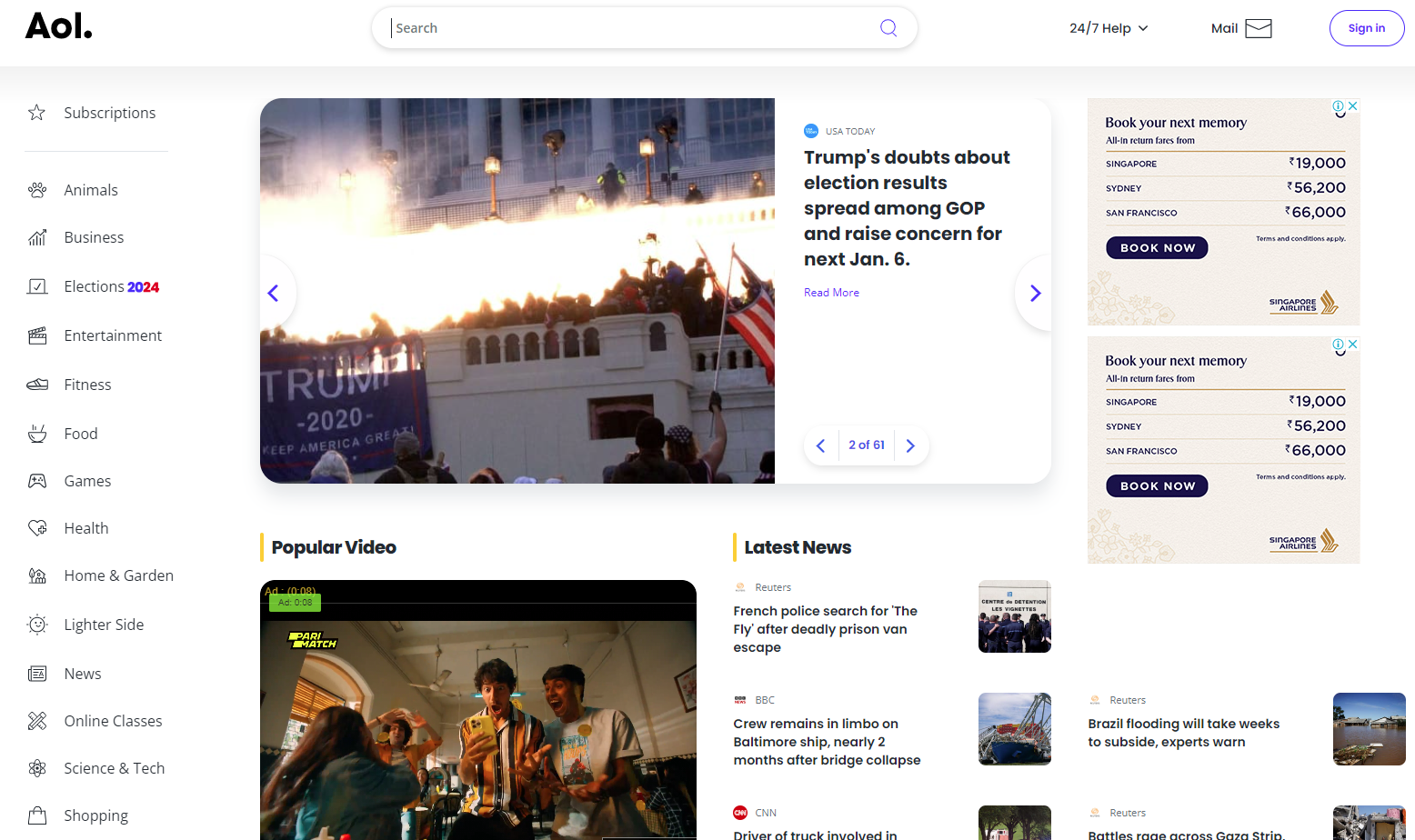The height and width of the screenshot is (840, 1415).
Task: Open Subscriptions in sidebar
Action: (x=110, y=113)
